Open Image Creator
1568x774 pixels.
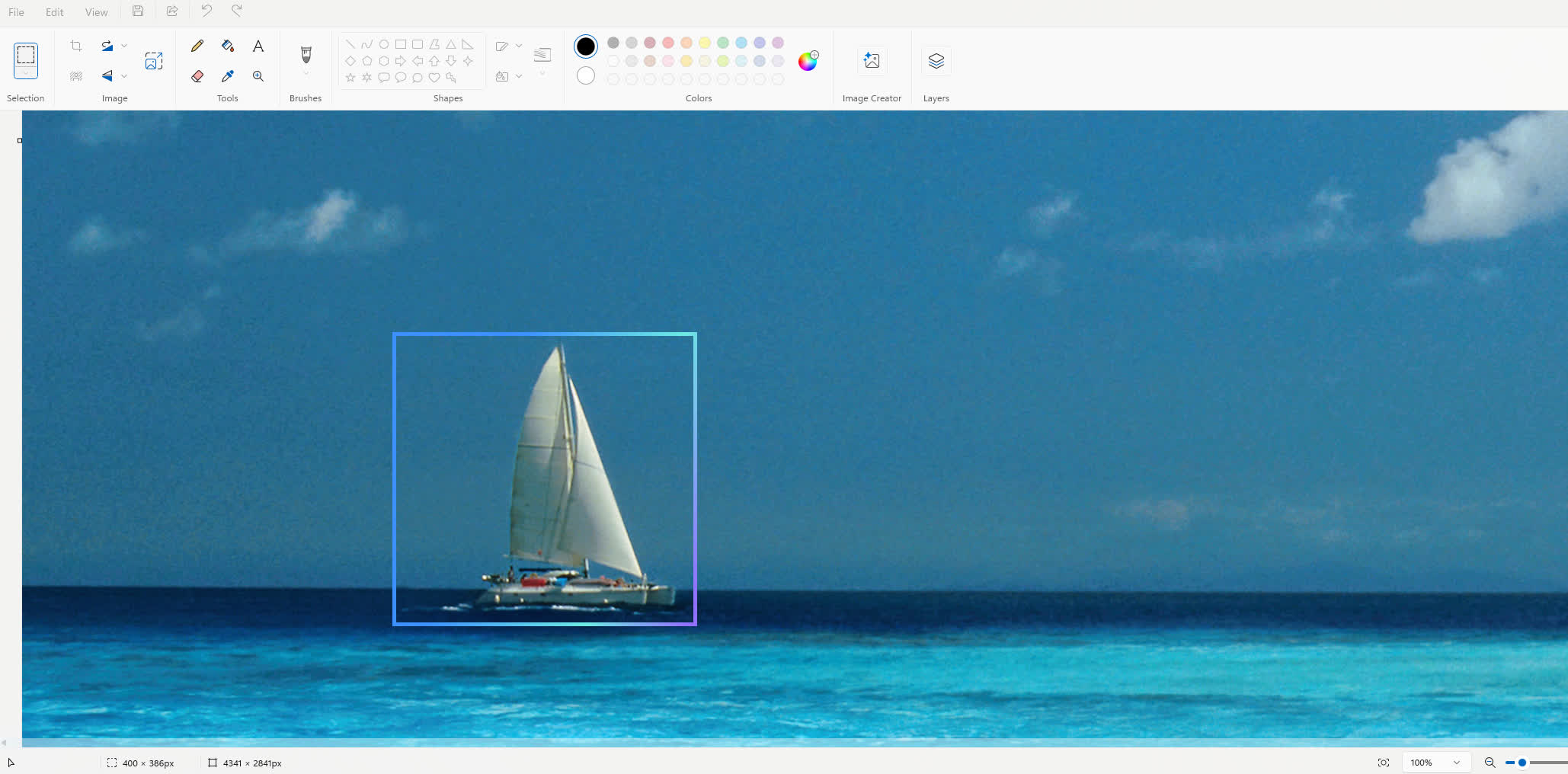click(872, 61)
